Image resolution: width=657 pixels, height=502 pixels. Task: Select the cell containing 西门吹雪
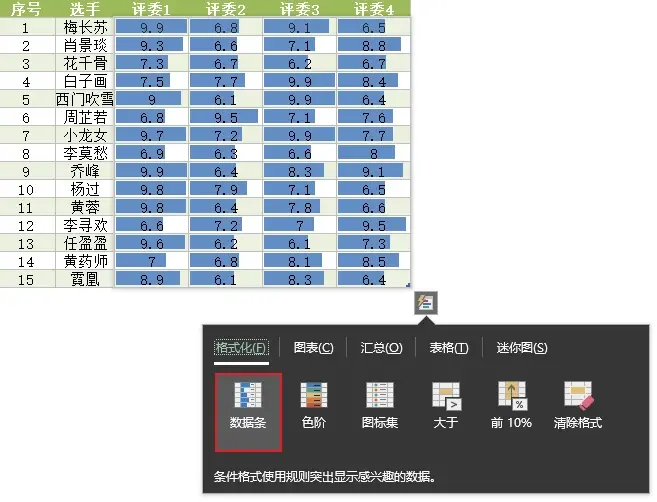[x=85, y=99]
